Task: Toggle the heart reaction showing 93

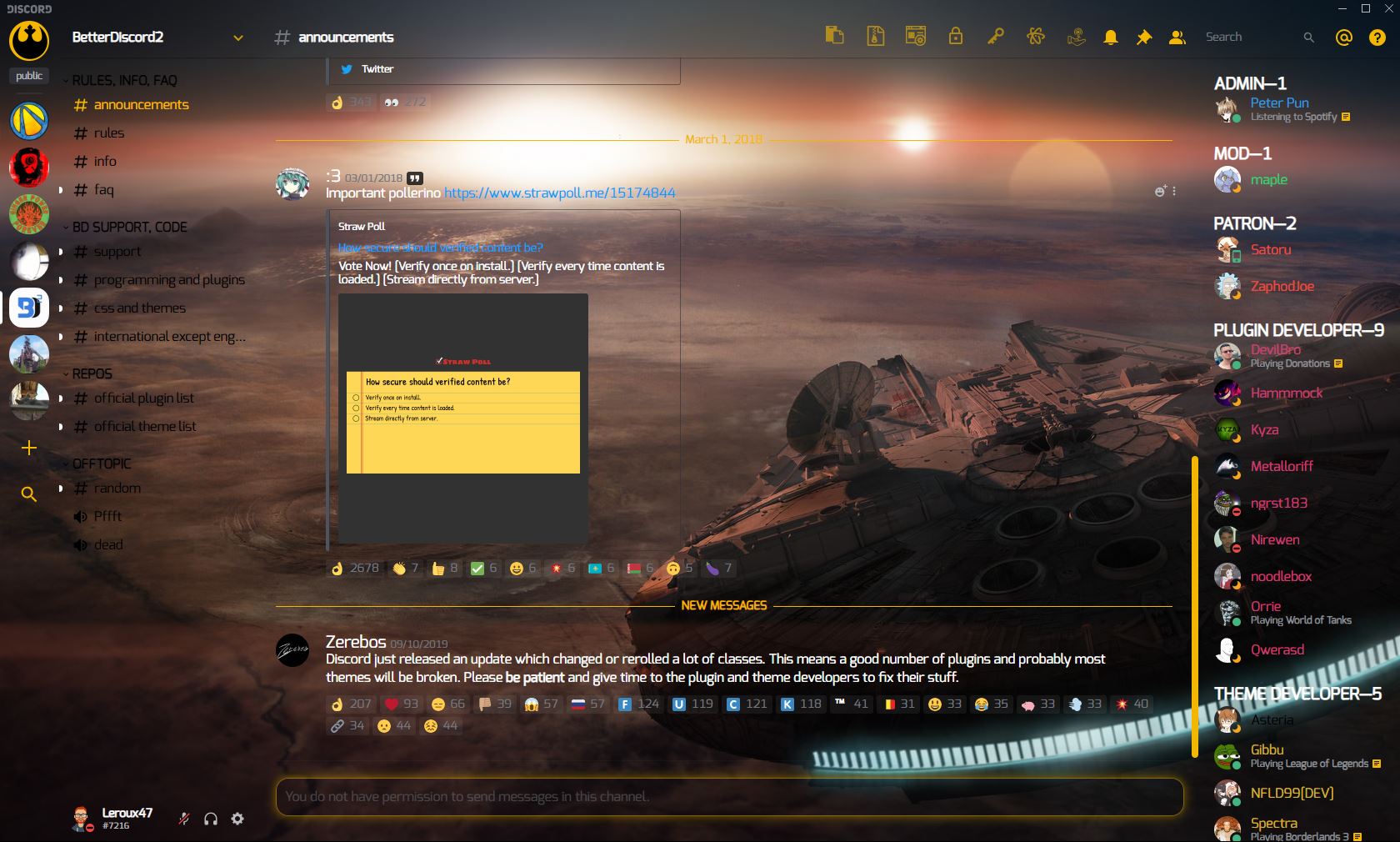Action: (401, 704)
